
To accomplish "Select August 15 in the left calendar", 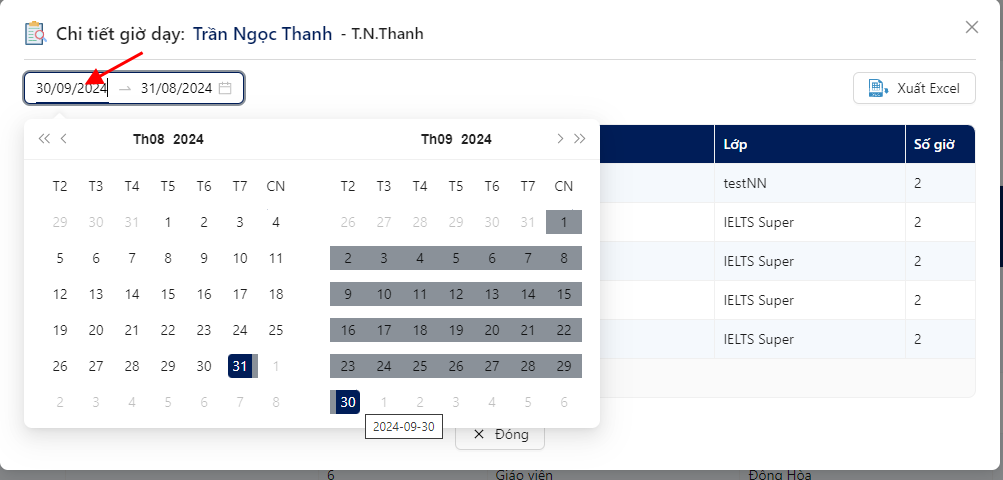I will coord(168,294).
